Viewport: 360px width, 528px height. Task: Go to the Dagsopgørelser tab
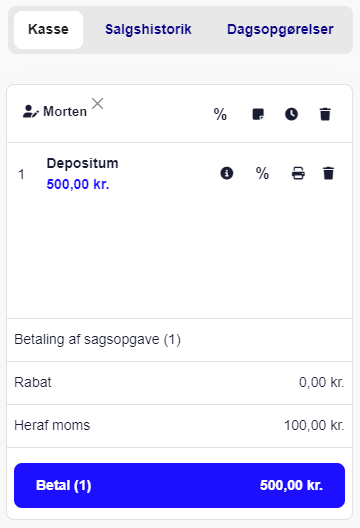click(x=280, y=30)
